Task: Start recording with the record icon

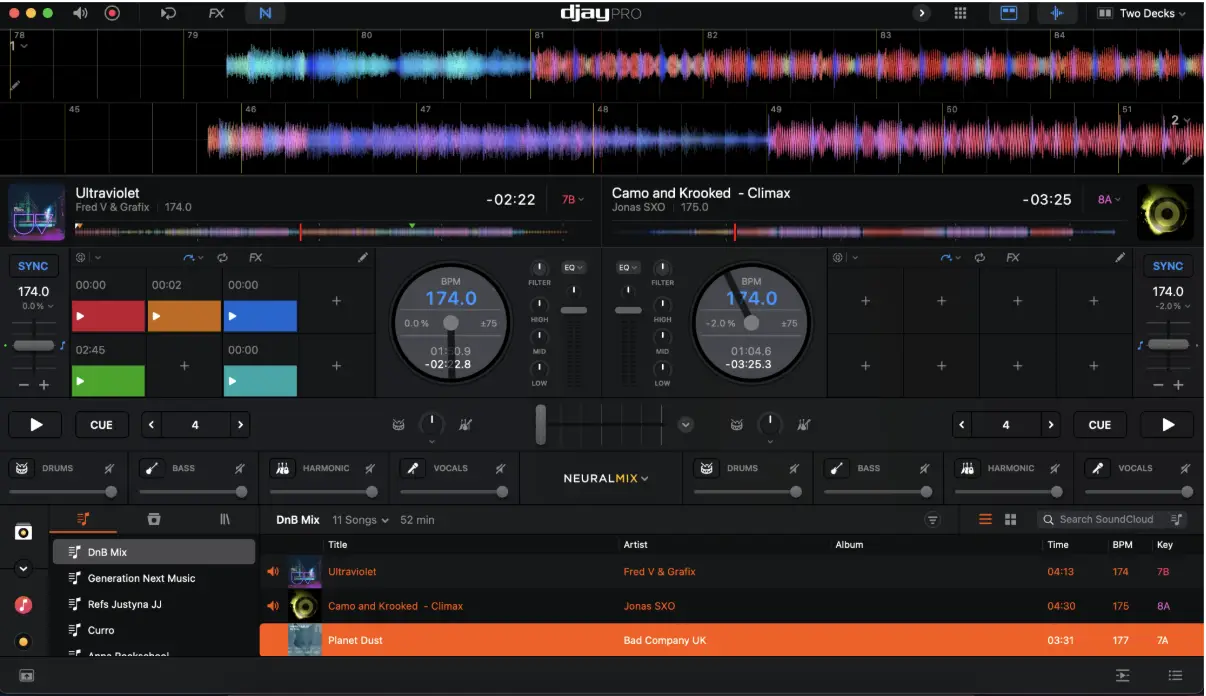Action: click(x=112, y=13)
